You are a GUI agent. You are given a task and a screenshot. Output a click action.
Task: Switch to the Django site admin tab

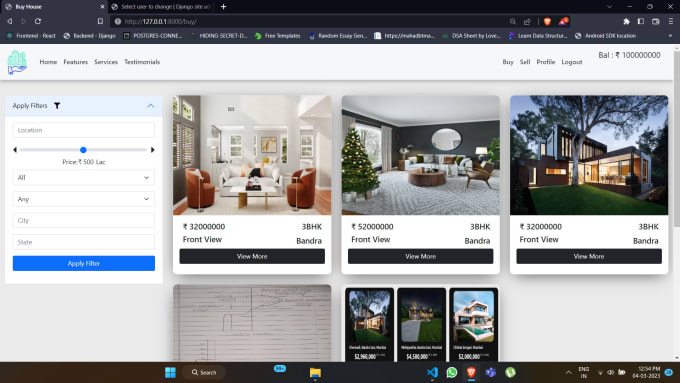pyautogui.click(x=161, y=7)
